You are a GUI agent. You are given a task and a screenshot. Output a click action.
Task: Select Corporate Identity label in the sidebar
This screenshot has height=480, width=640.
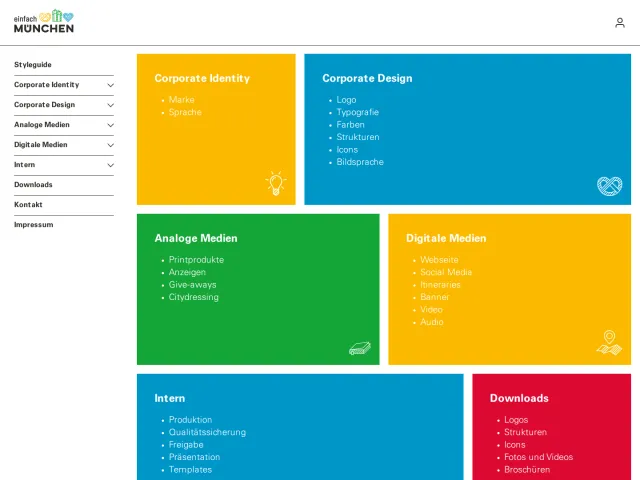point(47,84)
